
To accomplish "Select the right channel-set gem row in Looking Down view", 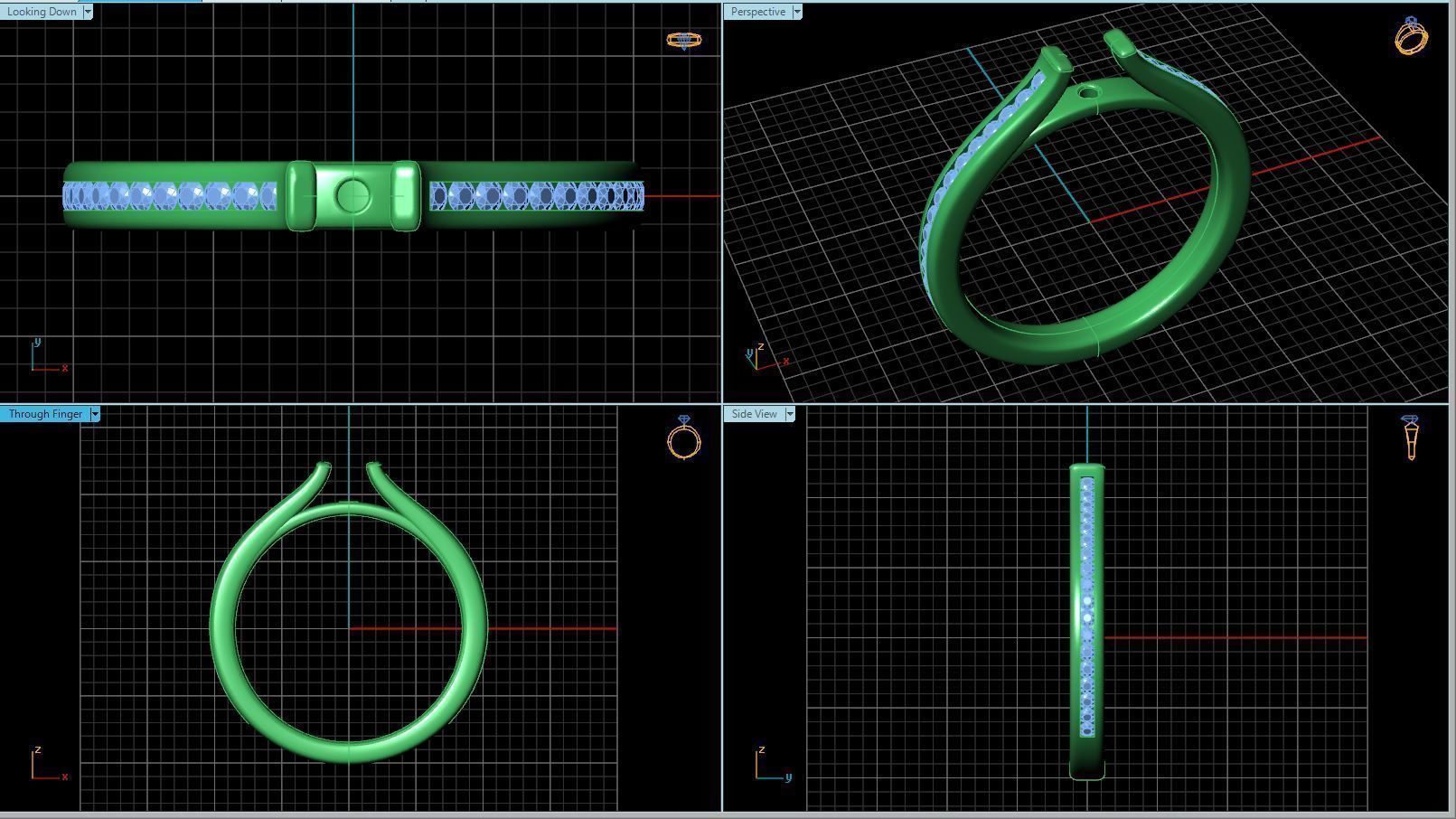I will [x=537, y=196].
